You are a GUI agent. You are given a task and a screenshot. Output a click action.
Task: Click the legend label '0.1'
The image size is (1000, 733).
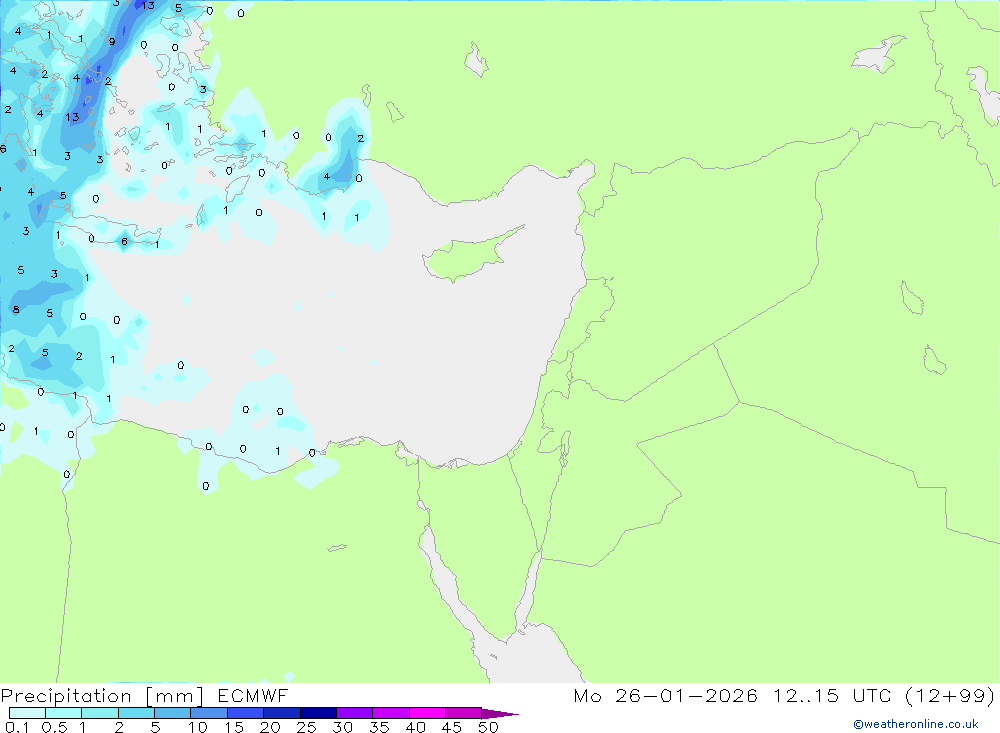tap(17, 727)
